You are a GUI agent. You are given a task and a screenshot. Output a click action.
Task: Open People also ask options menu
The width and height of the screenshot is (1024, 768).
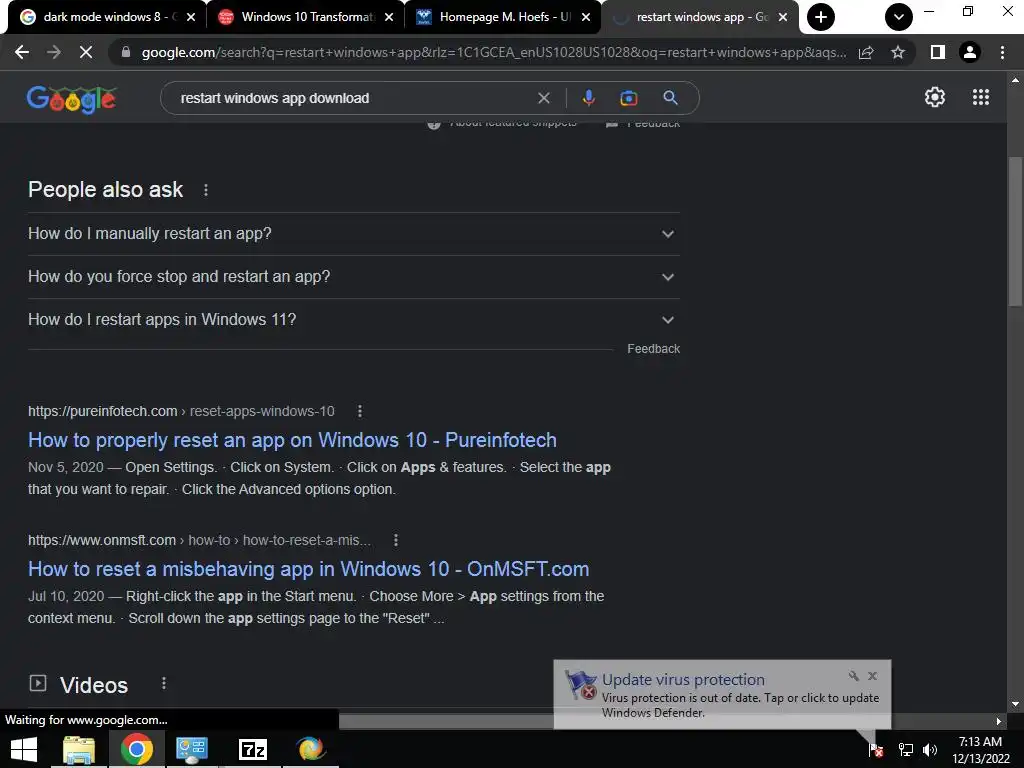206,190
